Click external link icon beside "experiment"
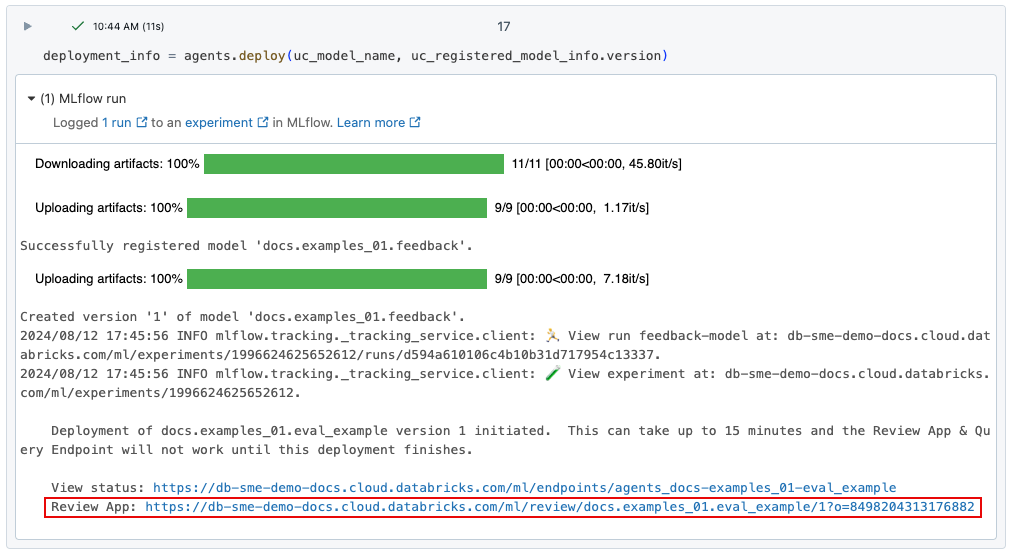 coord(263,123)
